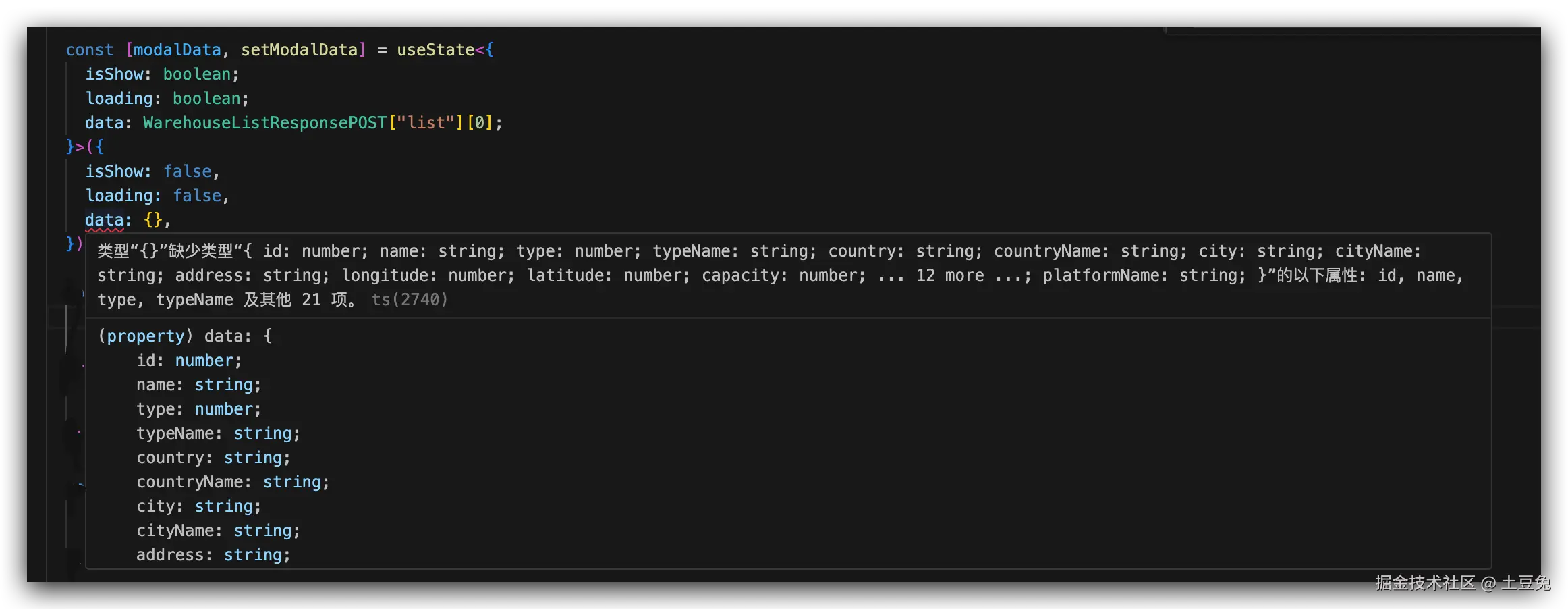This screenshot has width=1568, height=609.
Task: Click the "12 more" text in error message
Action: [x=949, y=275]
